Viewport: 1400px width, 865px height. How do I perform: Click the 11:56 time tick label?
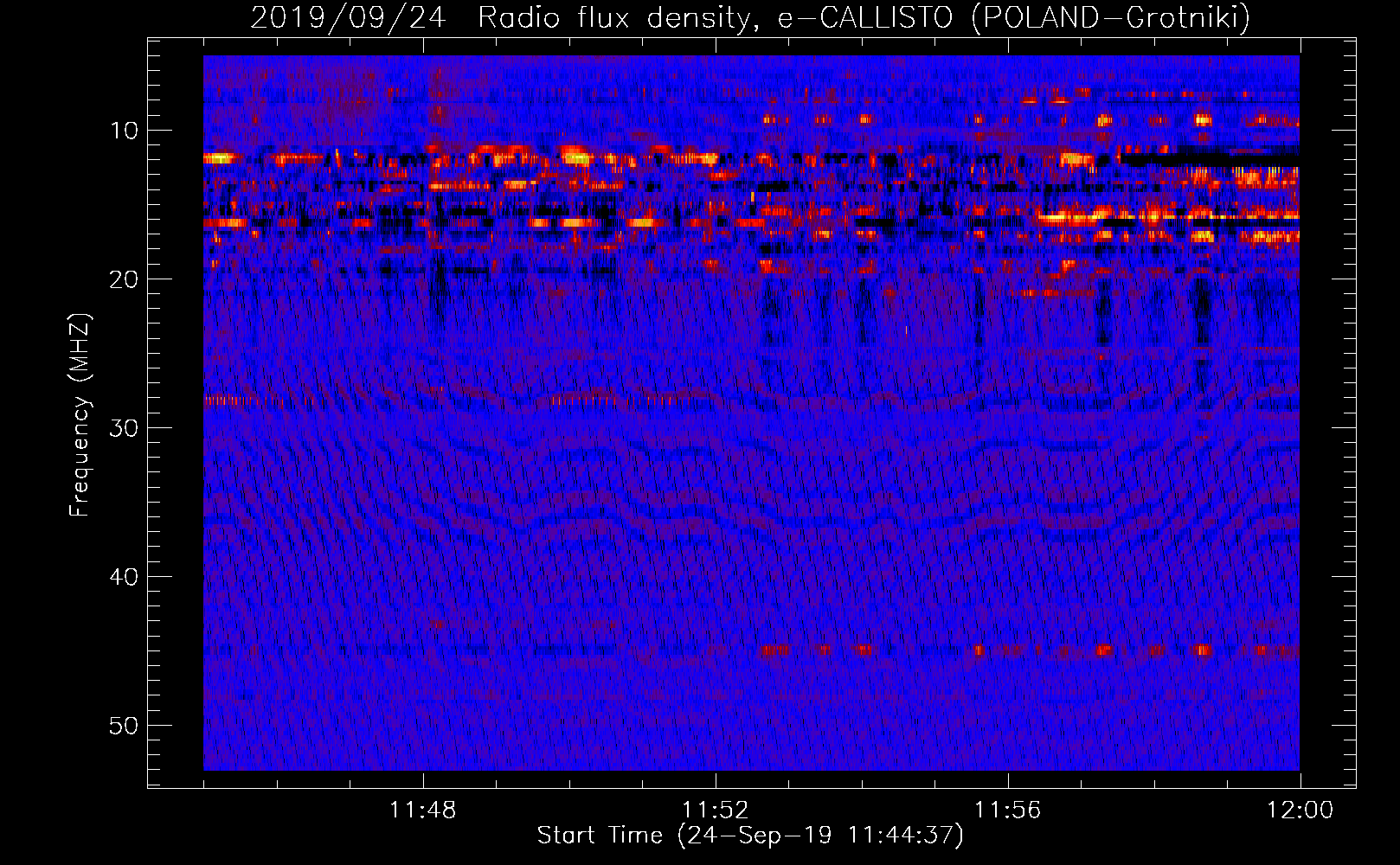1008,811
